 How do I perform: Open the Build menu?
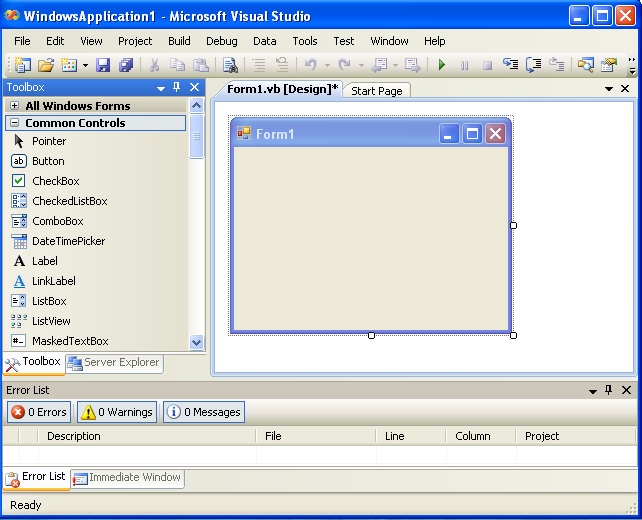pyautogui.click(x=179, y=41)
